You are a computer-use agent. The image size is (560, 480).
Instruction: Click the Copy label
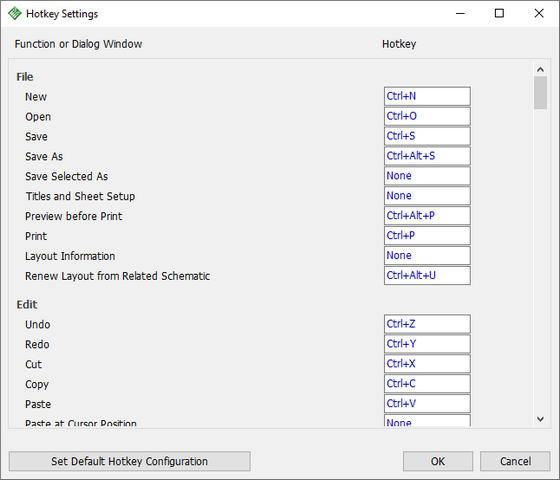tap(37, 385)
